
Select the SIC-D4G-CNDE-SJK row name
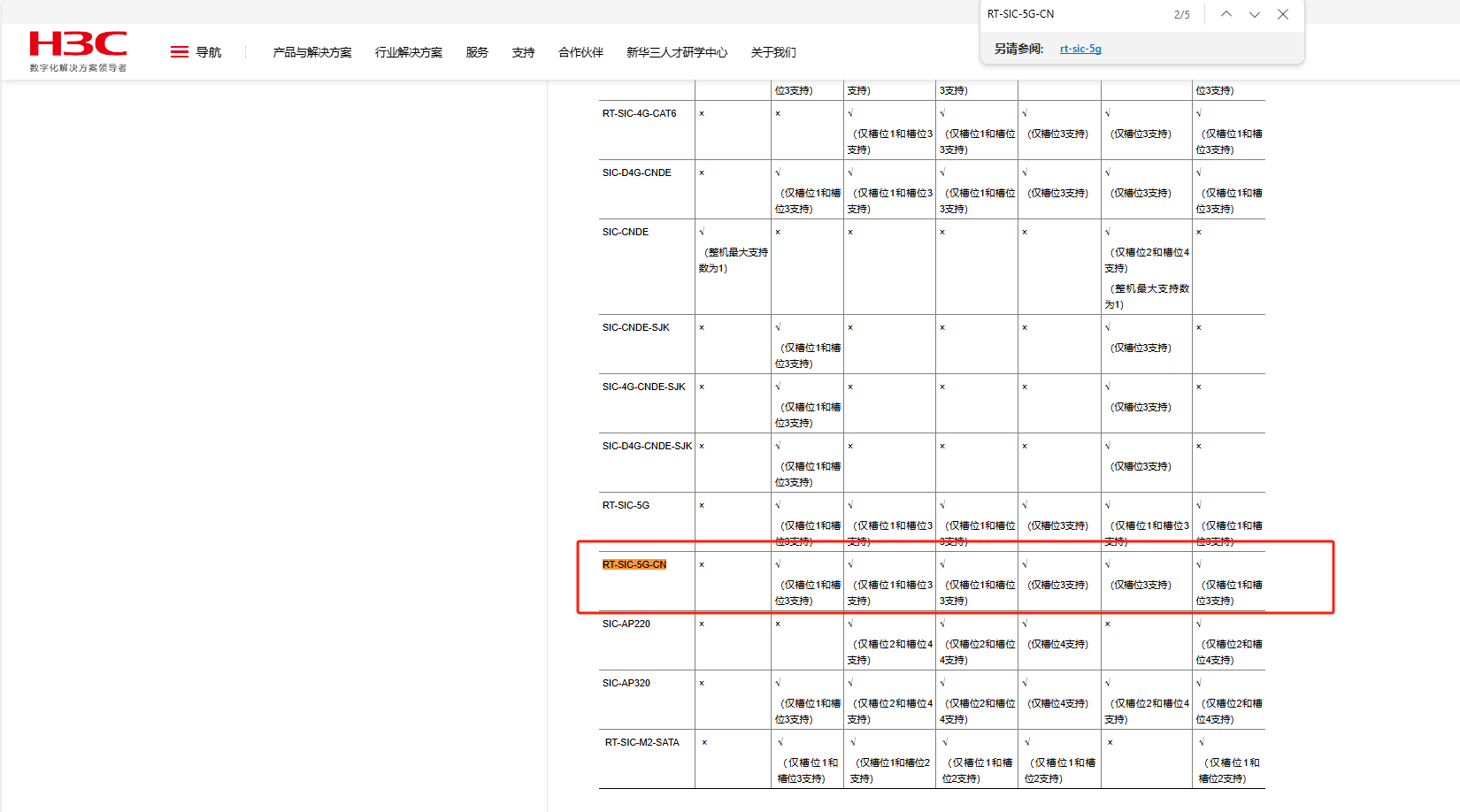click(647, 446)
